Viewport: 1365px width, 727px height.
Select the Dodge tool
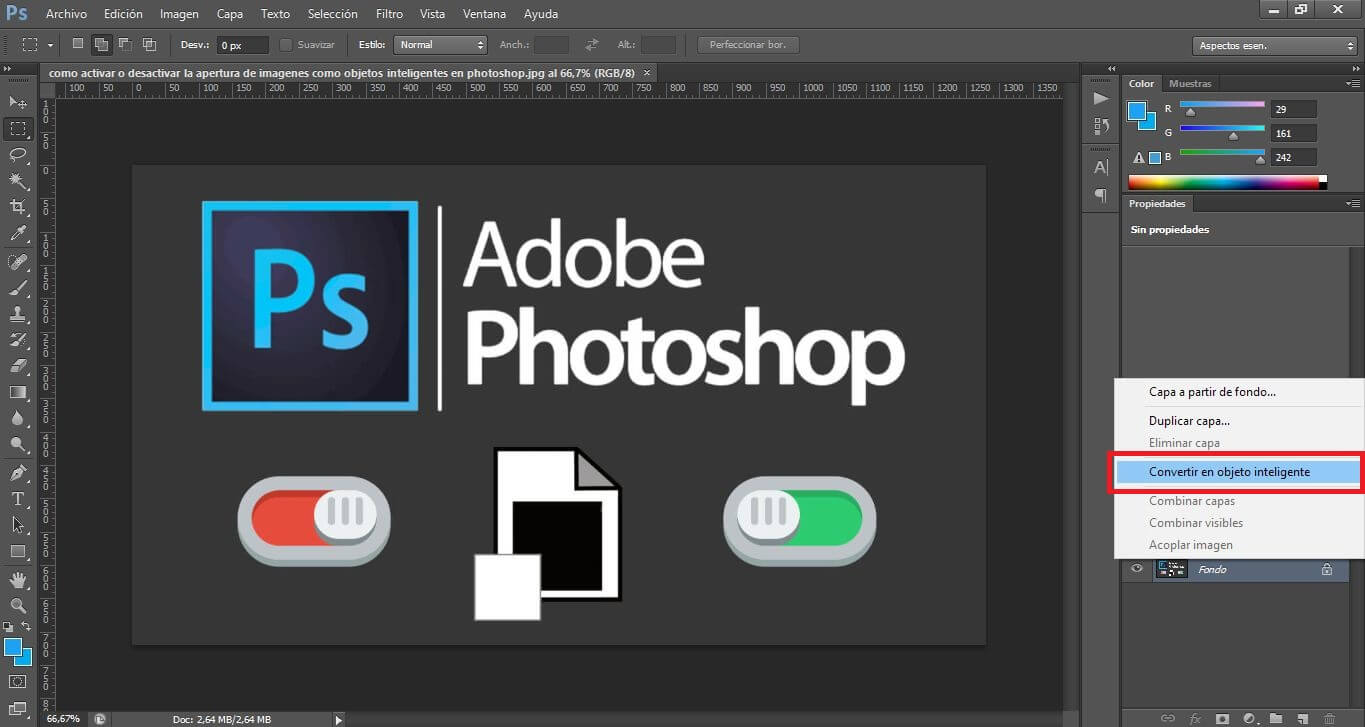tap(18, 444)
